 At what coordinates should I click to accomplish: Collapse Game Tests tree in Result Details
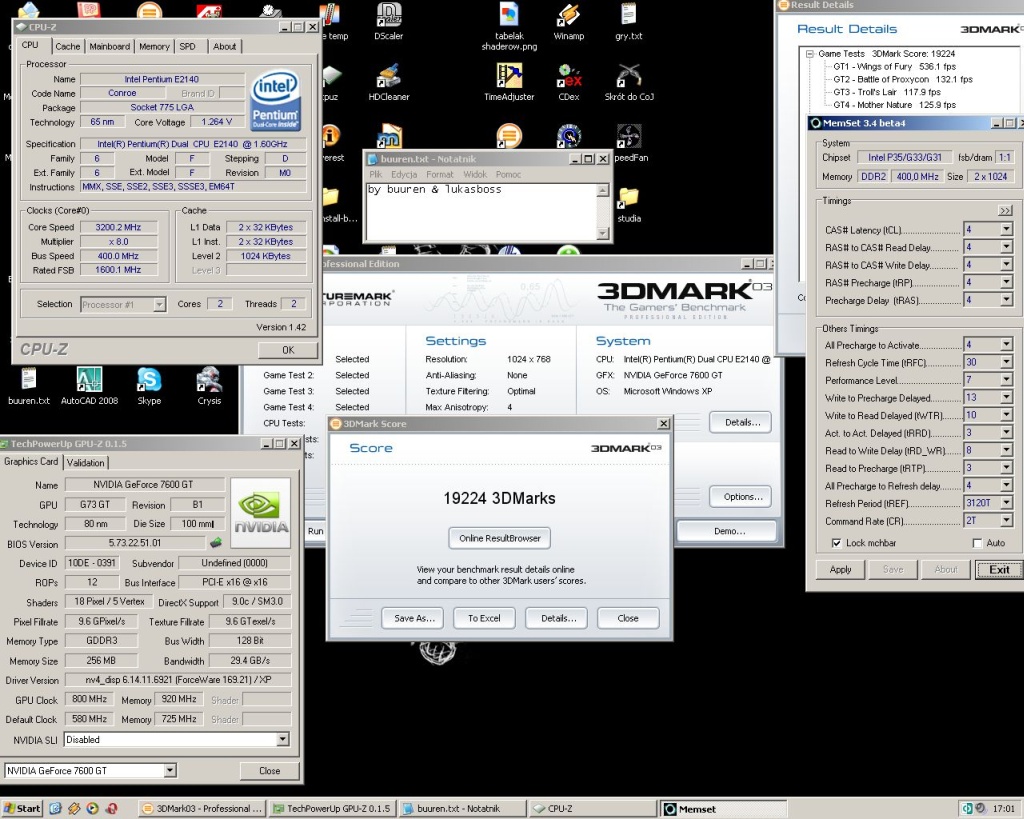pos(810,54)
